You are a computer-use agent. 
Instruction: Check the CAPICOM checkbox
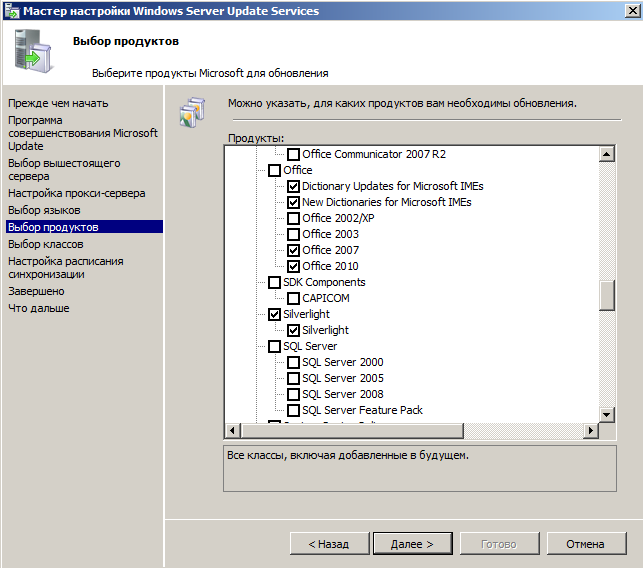pos(293,298)
